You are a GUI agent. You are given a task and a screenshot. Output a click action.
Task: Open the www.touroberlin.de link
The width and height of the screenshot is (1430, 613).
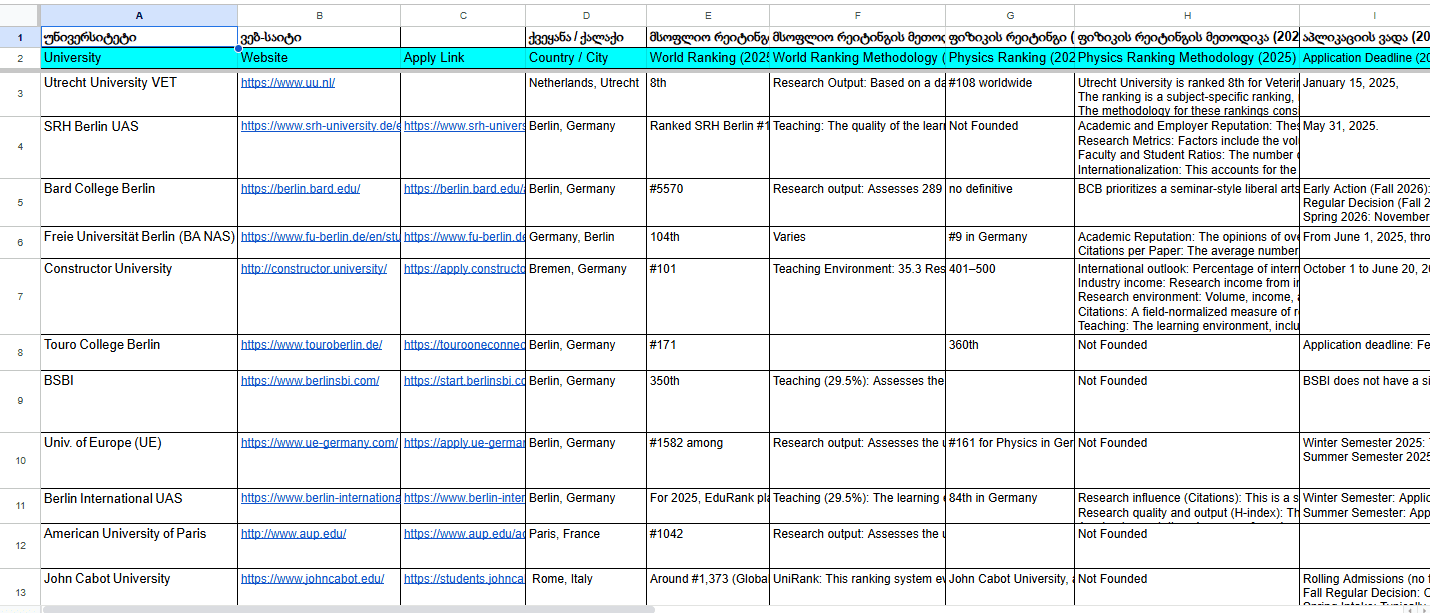pos(311,345)
